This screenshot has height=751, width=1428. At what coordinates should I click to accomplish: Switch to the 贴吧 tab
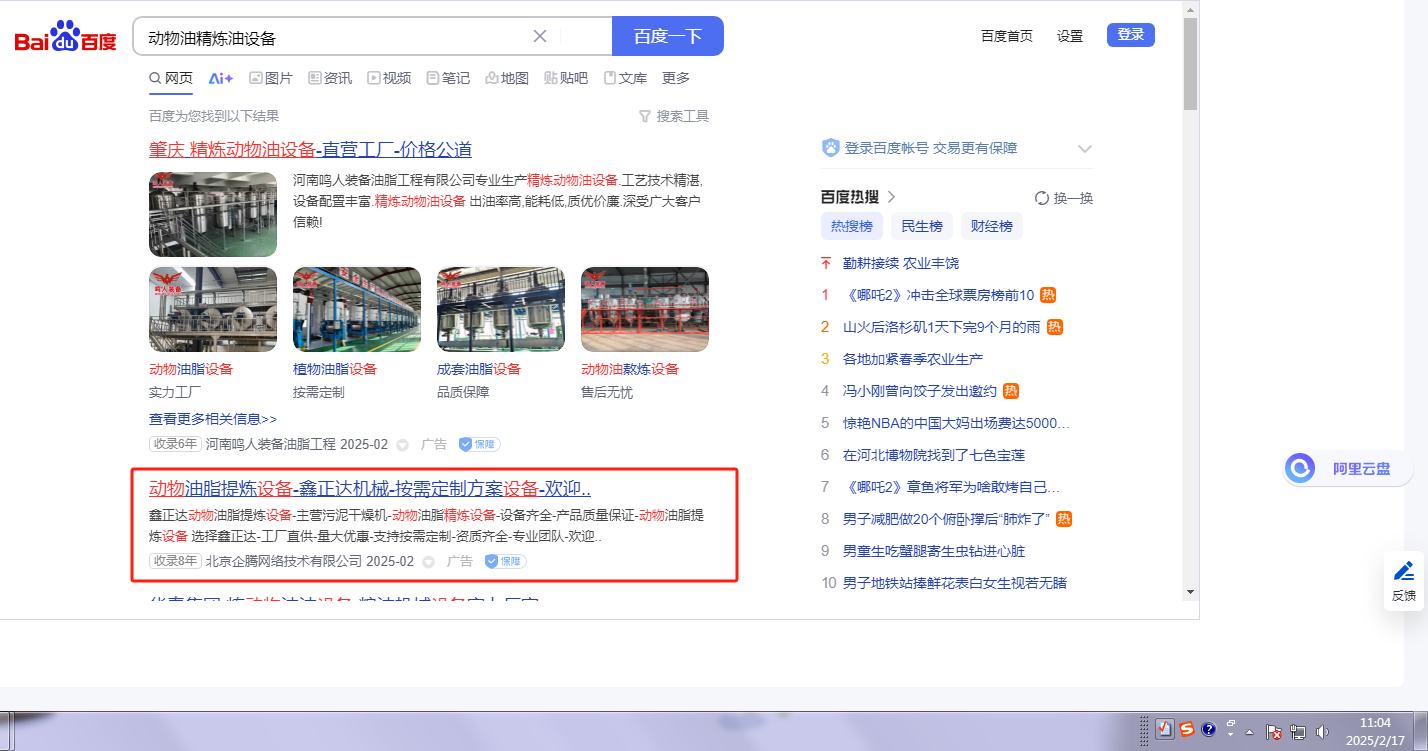pyautogui.click(x=566, y=78)
